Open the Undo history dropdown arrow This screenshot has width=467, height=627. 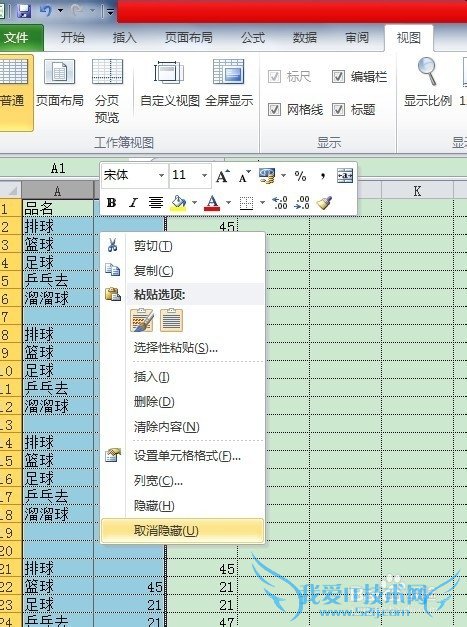pos(60,10)
